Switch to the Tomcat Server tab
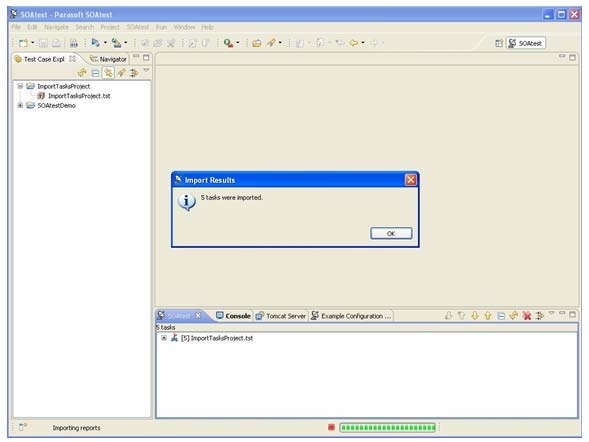589x442 pixels. (281, 316)
